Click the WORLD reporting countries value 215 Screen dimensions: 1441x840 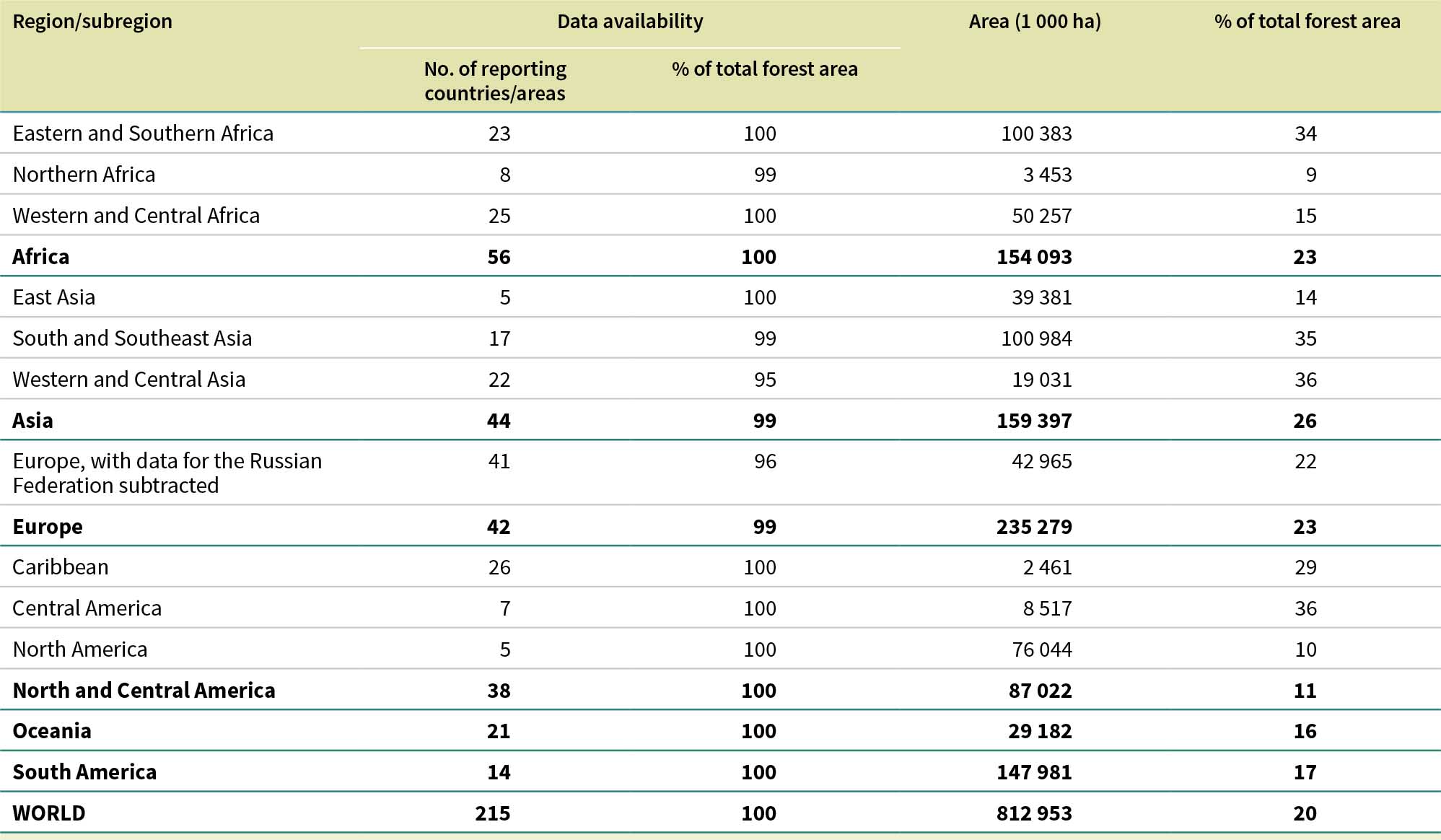point(493,813)
